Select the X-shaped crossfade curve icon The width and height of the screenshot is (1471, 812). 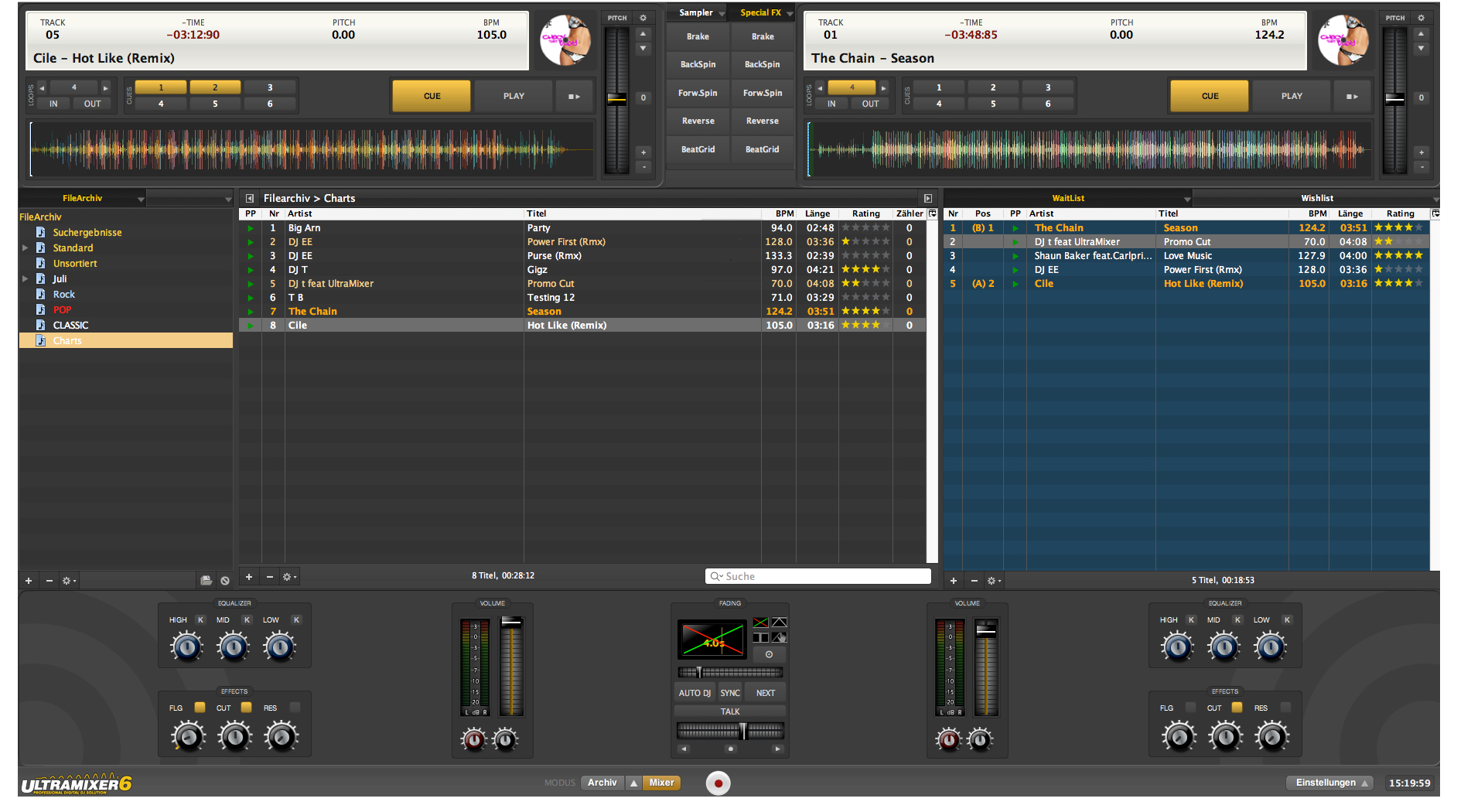coord(760,623)
